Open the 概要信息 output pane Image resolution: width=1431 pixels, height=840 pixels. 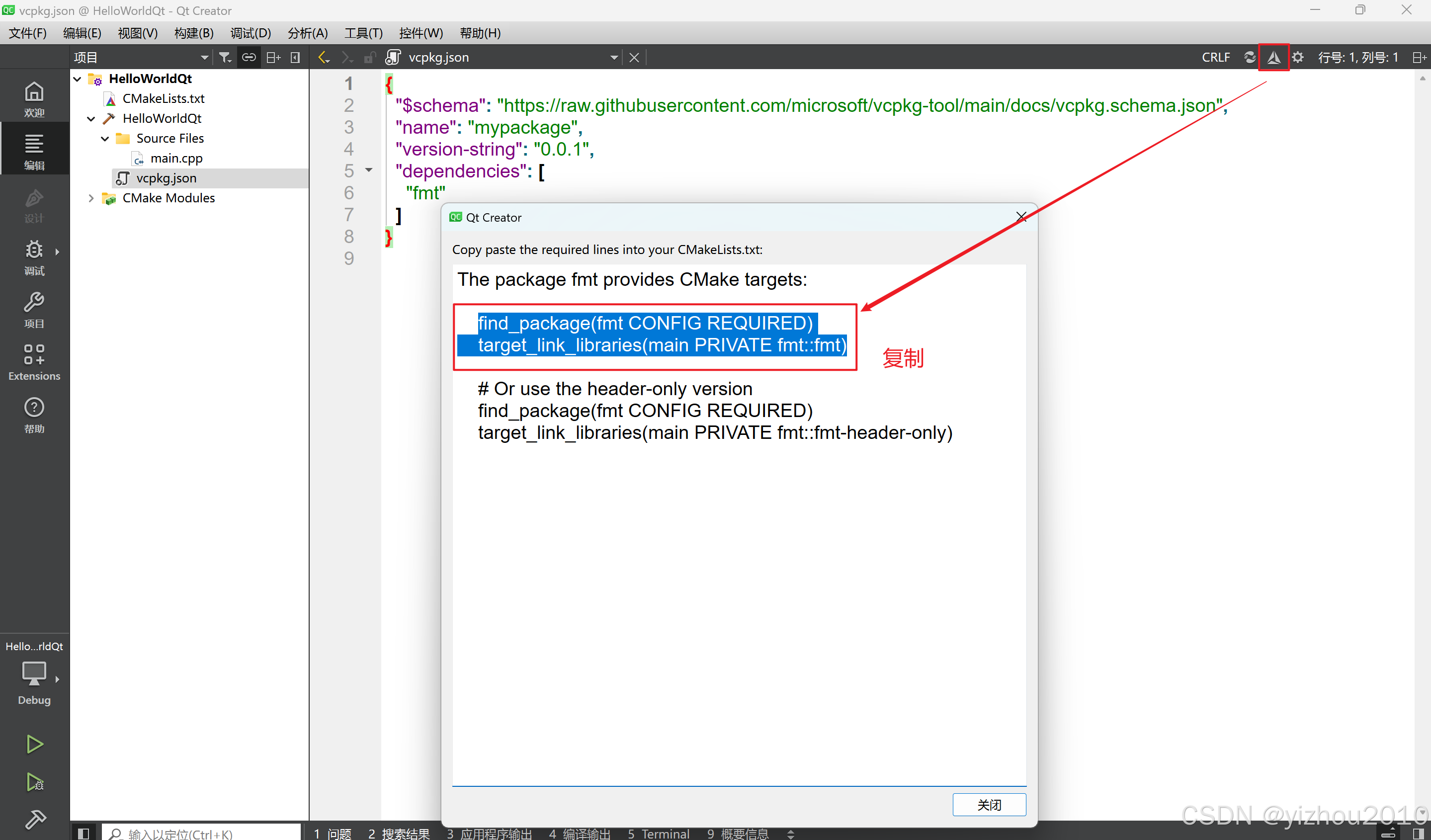[x=738, y=833]
